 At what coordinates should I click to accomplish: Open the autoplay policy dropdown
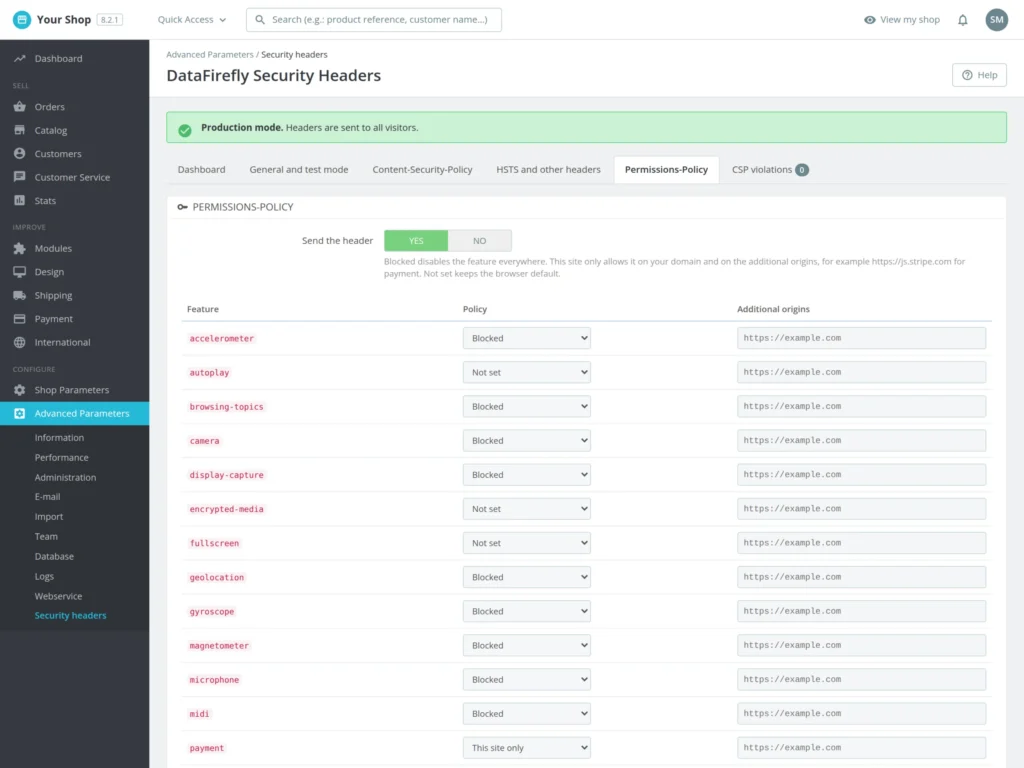pyautogui.click(x=526, y=372)
